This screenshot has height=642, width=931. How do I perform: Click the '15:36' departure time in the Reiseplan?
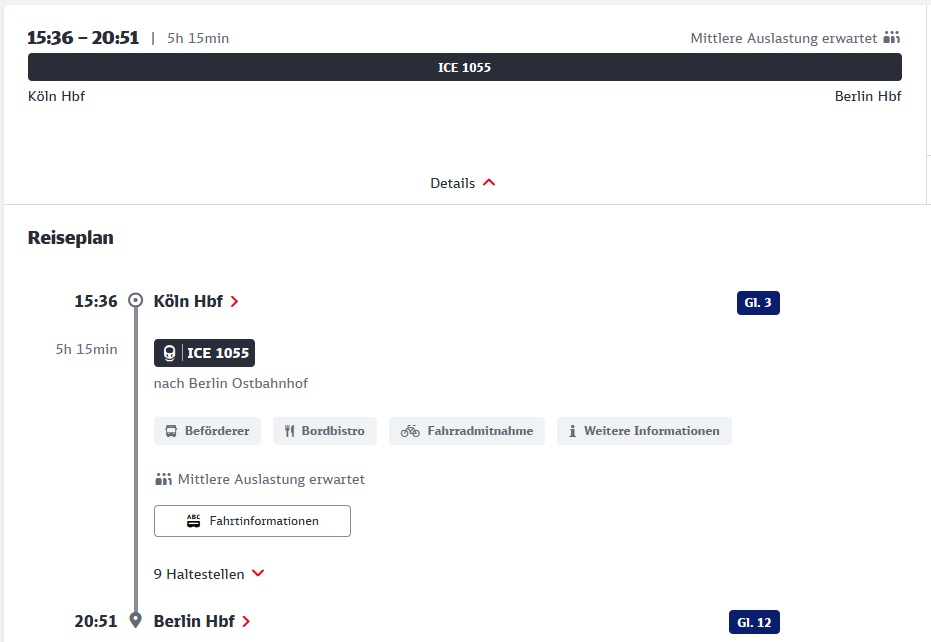(x=96, y=301)
